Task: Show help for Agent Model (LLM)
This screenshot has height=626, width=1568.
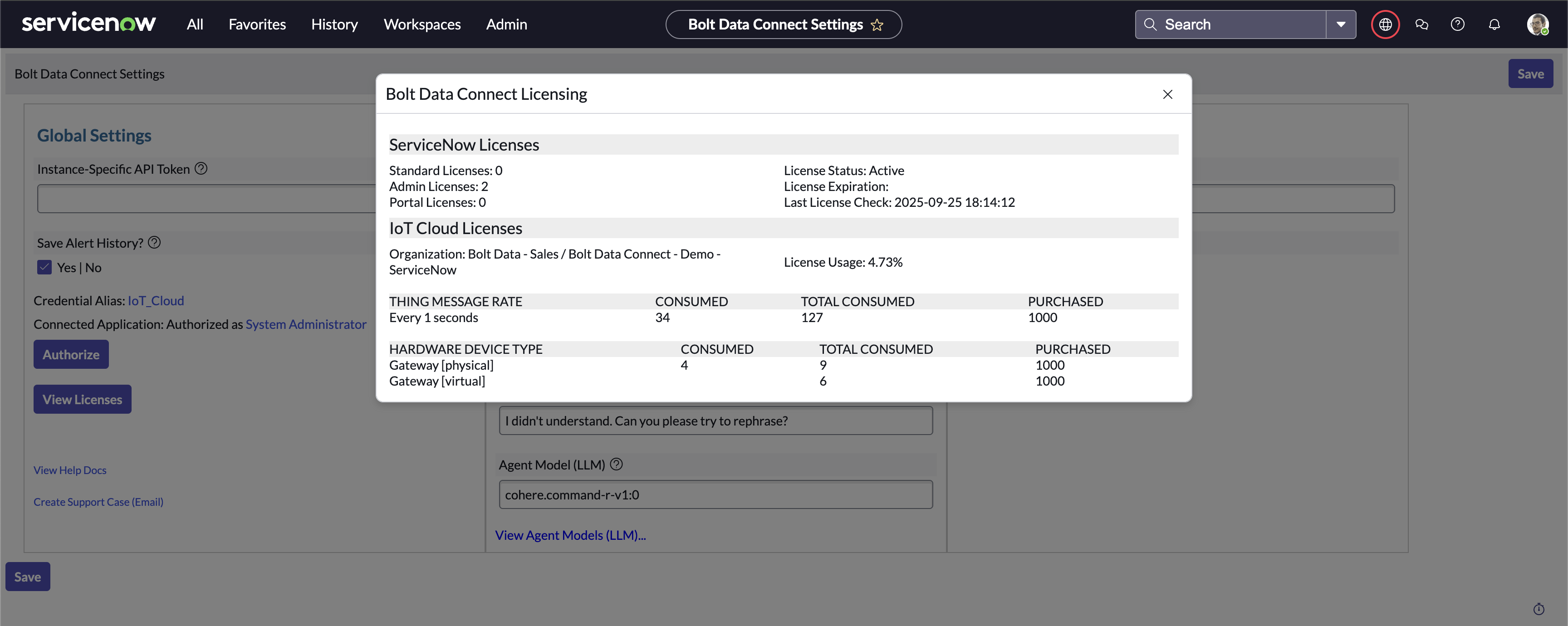Action: coord(617,464)
